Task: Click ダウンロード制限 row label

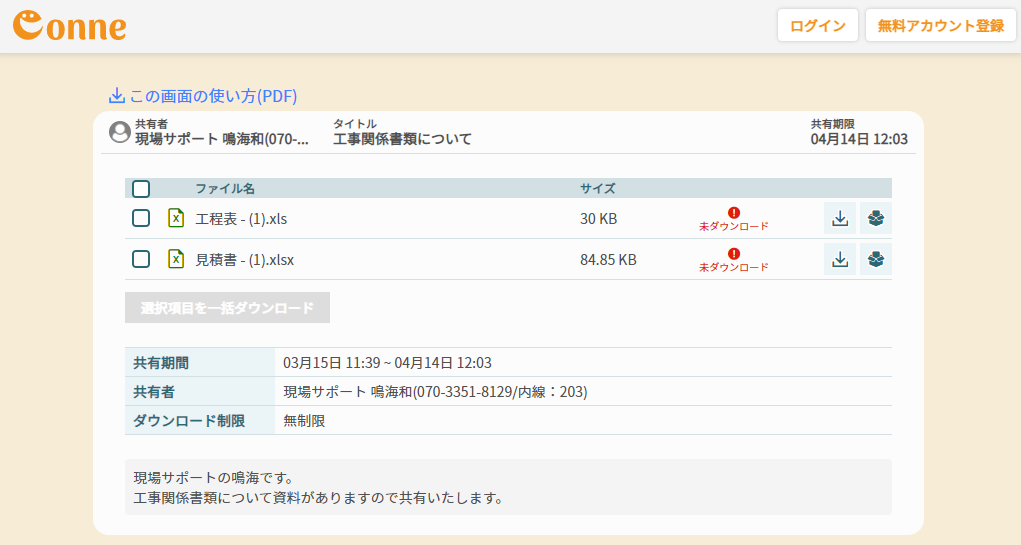Action: pos(189,421)
